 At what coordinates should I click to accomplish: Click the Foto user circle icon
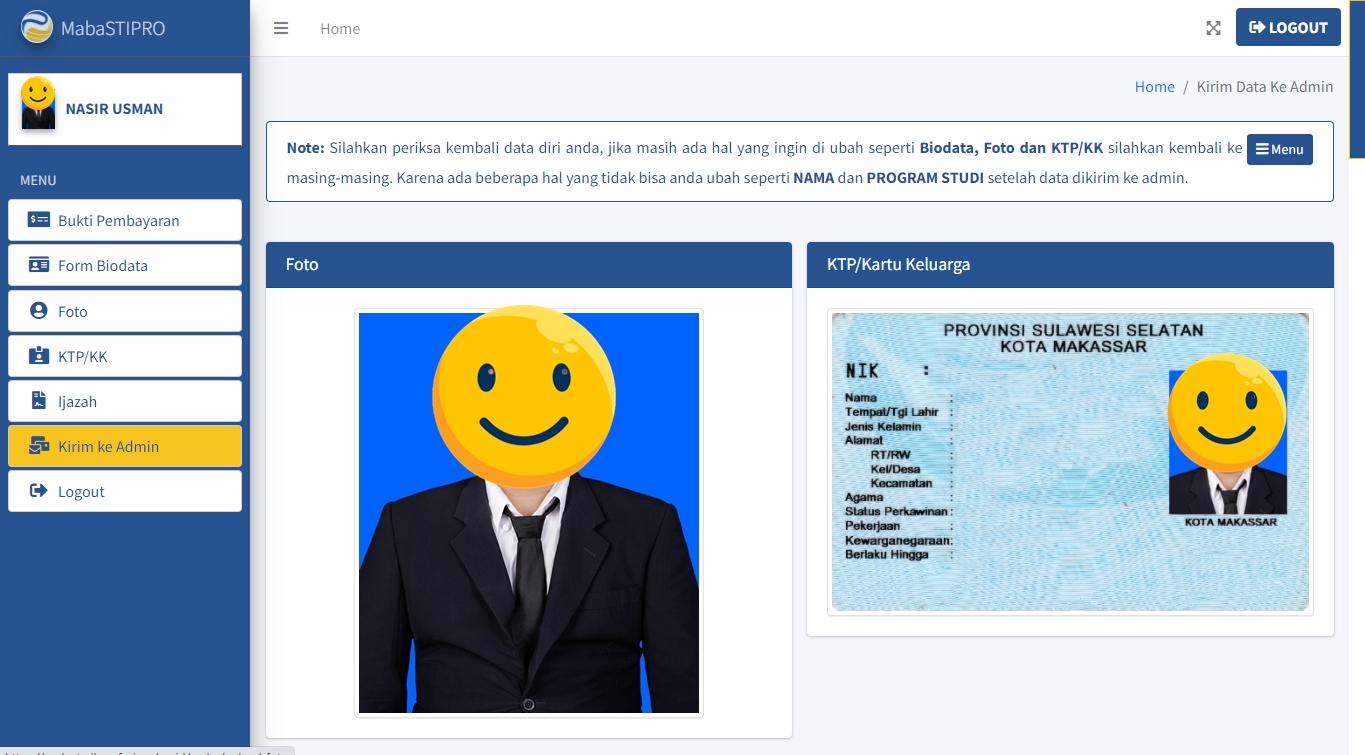39,311
